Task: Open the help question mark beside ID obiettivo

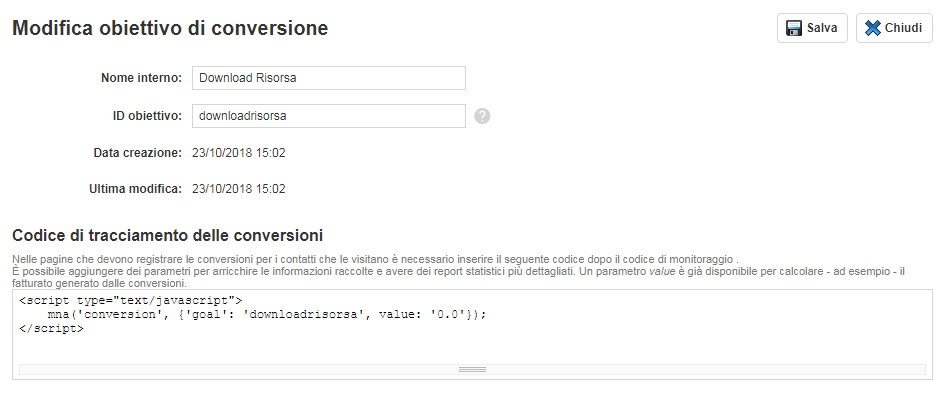Action: point(482,116)
